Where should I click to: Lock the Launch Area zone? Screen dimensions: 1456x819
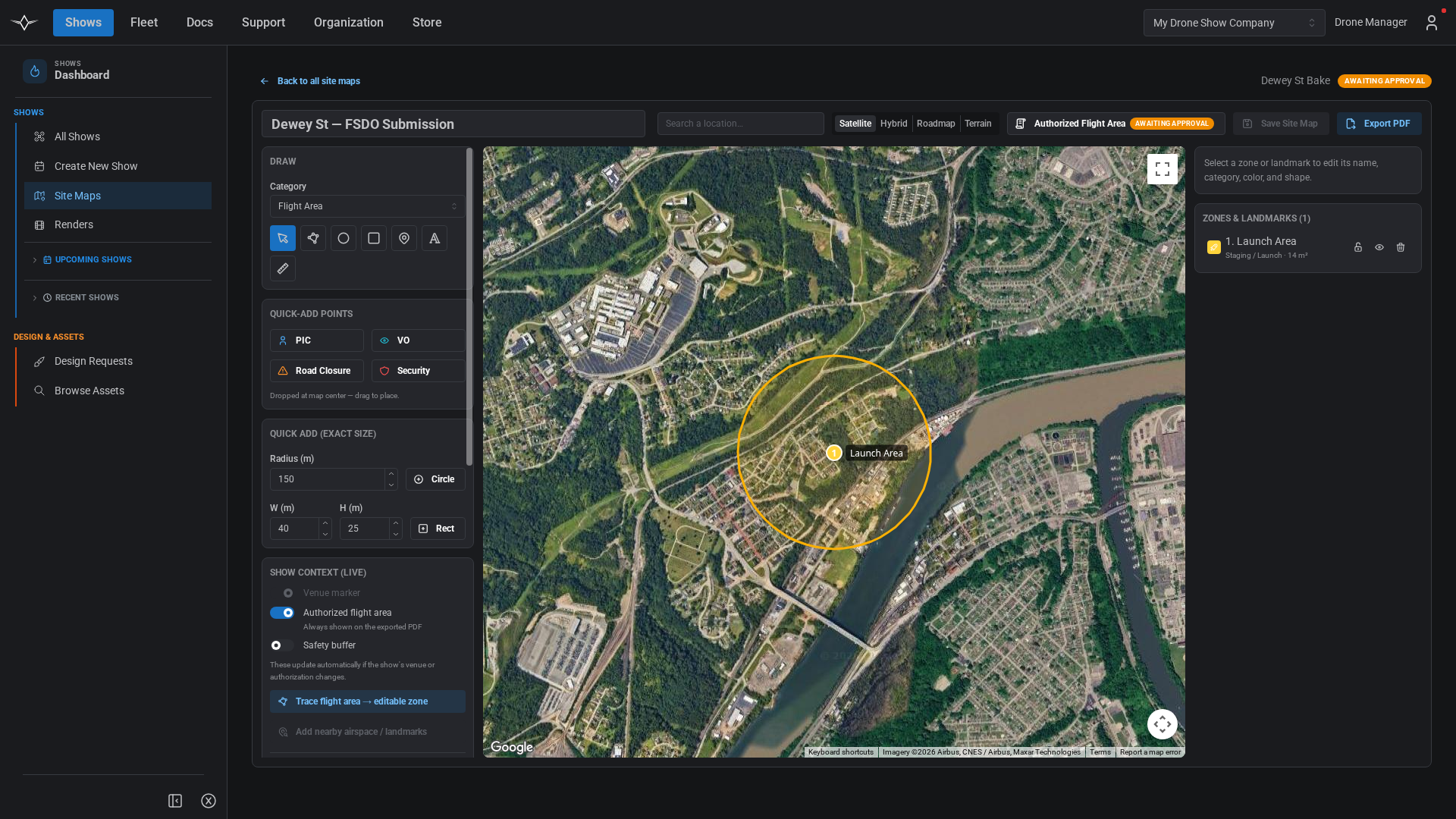1358,247
